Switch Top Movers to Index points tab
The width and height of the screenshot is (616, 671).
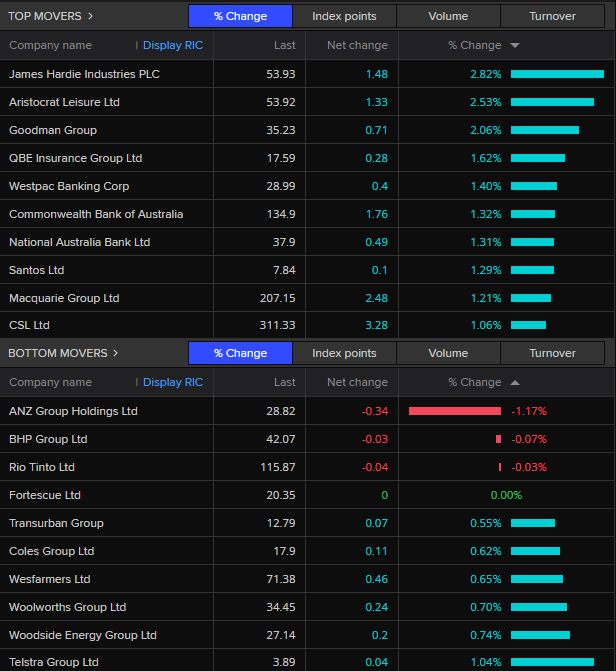click(344, 16)
